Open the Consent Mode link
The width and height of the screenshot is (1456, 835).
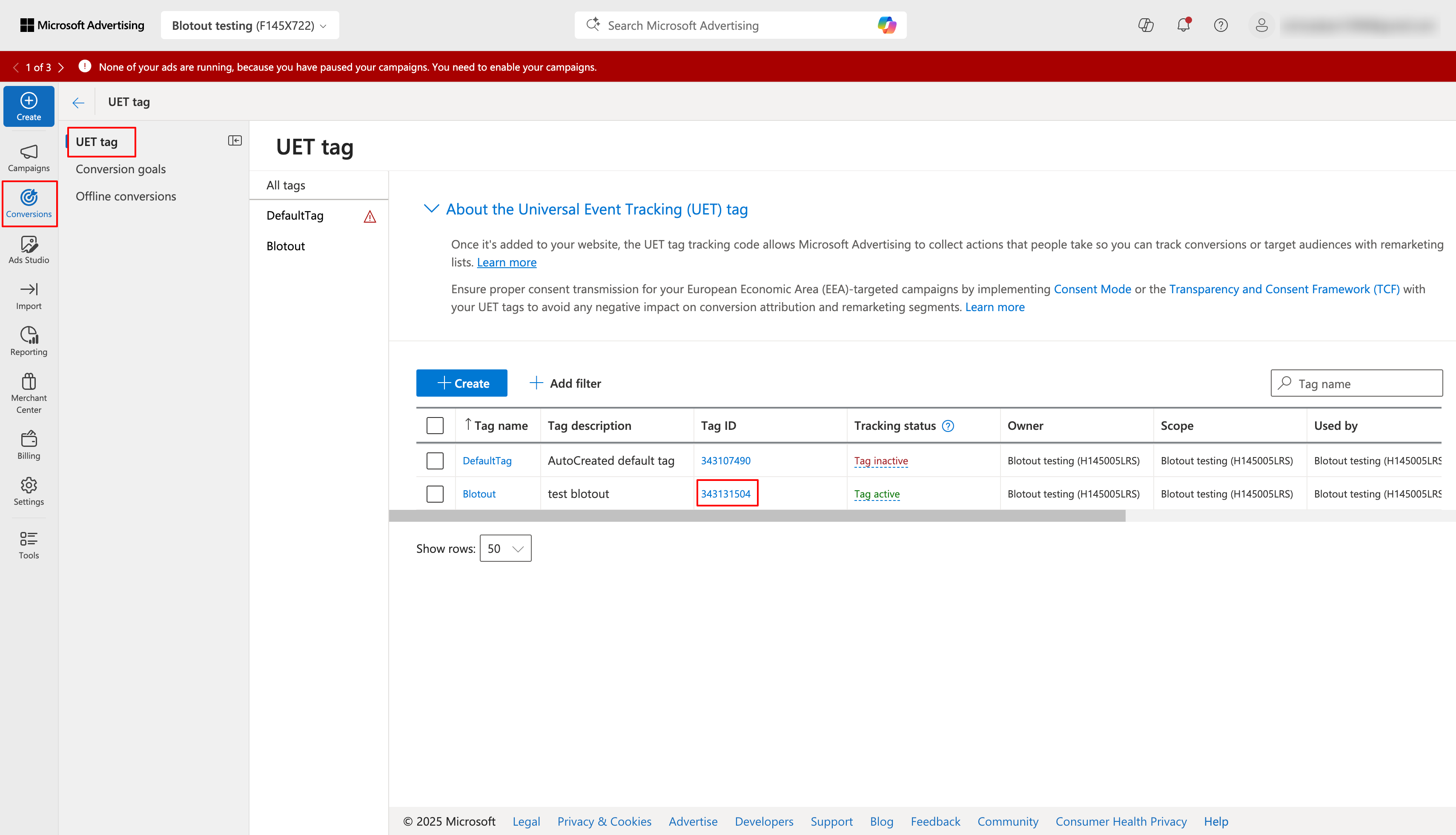(1092, 289)
